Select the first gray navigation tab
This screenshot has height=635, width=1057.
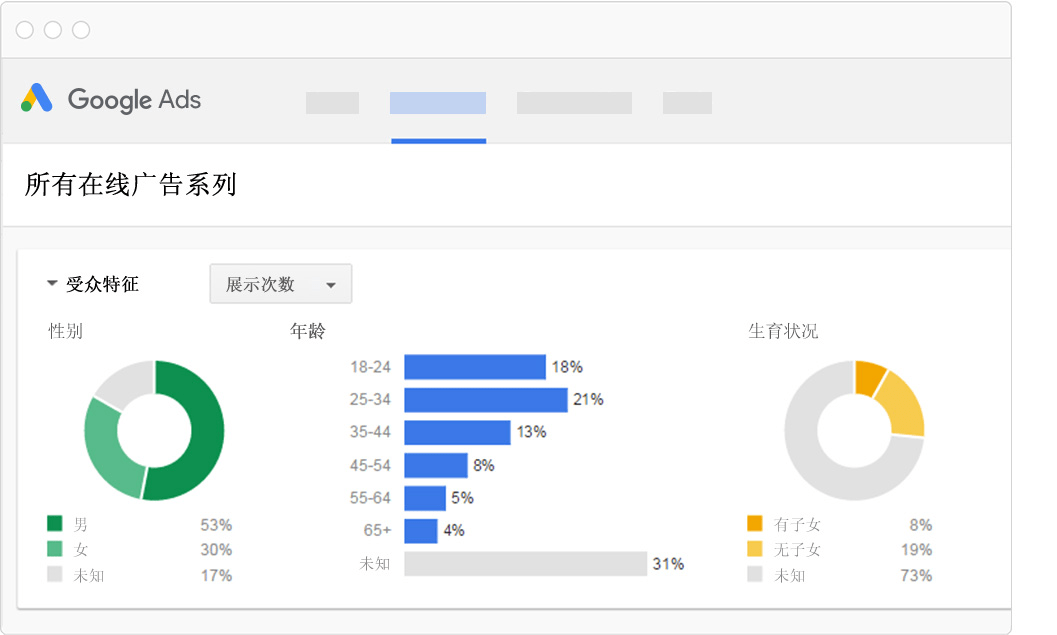pos(332,102)
